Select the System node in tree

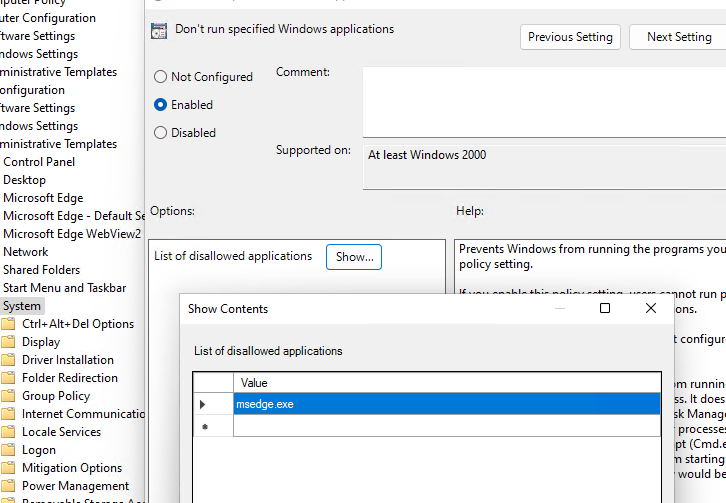[22, 306]
